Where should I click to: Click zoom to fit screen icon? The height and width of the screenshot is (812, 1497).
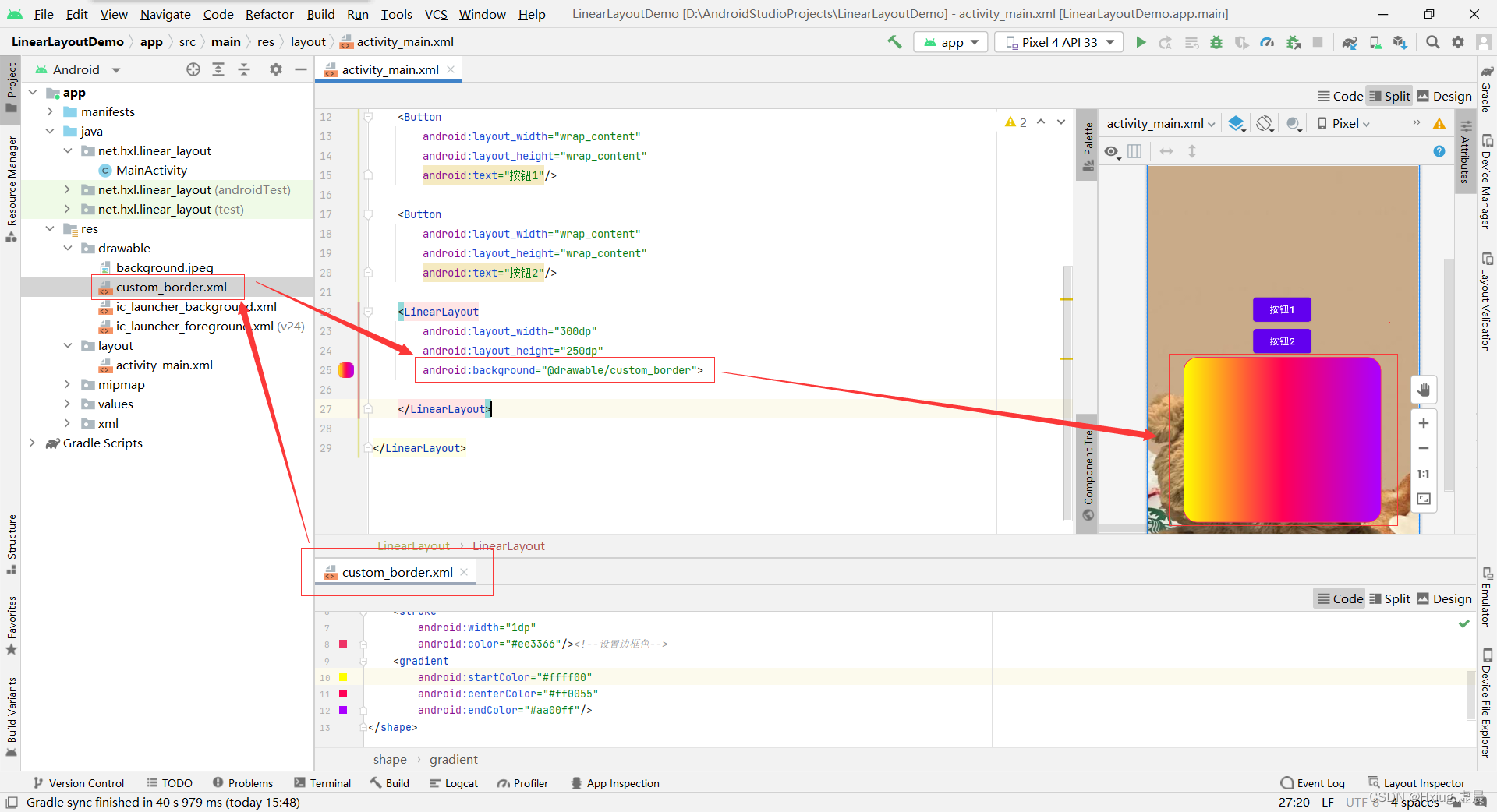point(1424,499)
